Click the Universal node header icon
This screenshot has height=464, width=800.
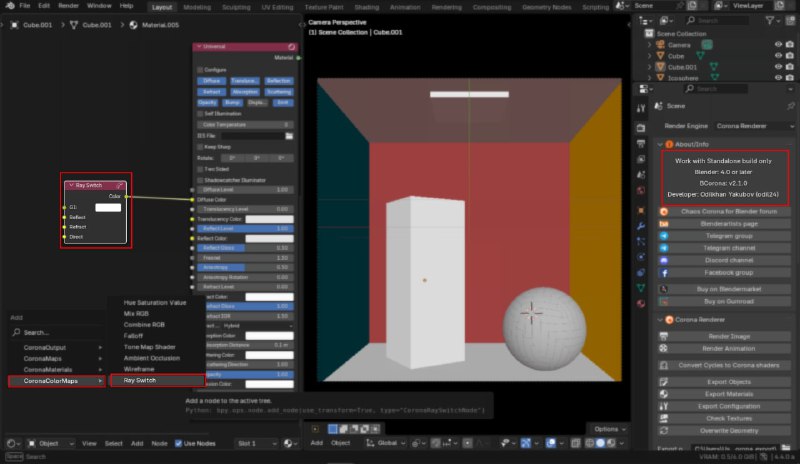pos(291,47)
